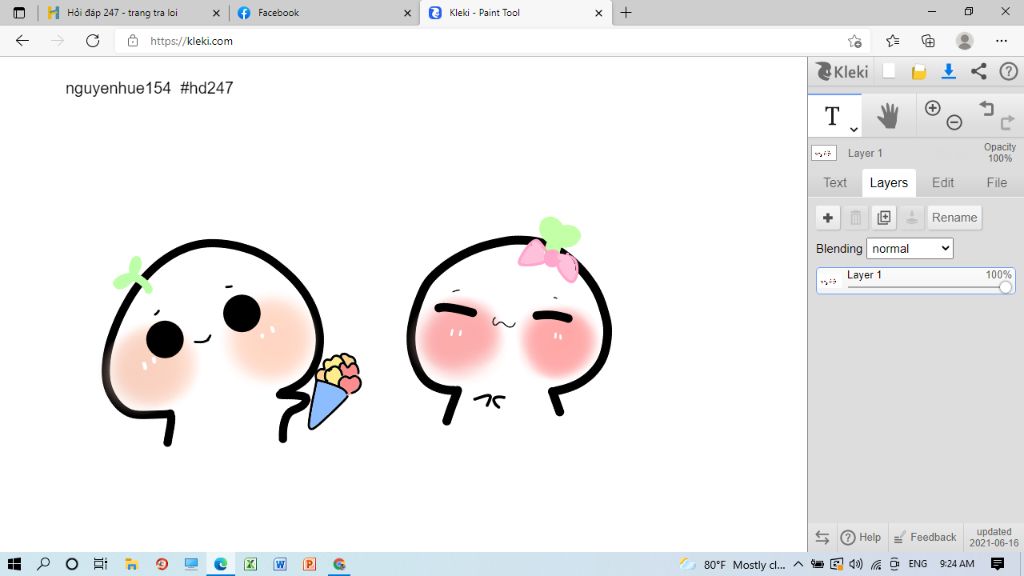Viewport: 1024px width, 576px height.
Task: Download the image with the blue arrow icon
Action: (x=948, y=71)
